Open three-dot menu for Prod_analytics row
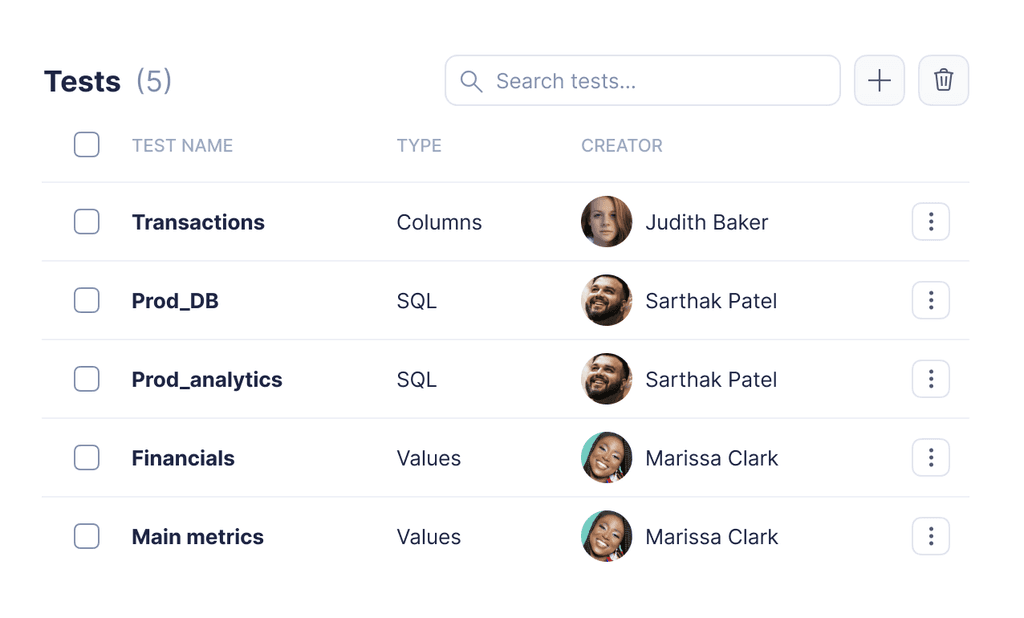Viewport: 1024px width, 618px height. (931, 379)
